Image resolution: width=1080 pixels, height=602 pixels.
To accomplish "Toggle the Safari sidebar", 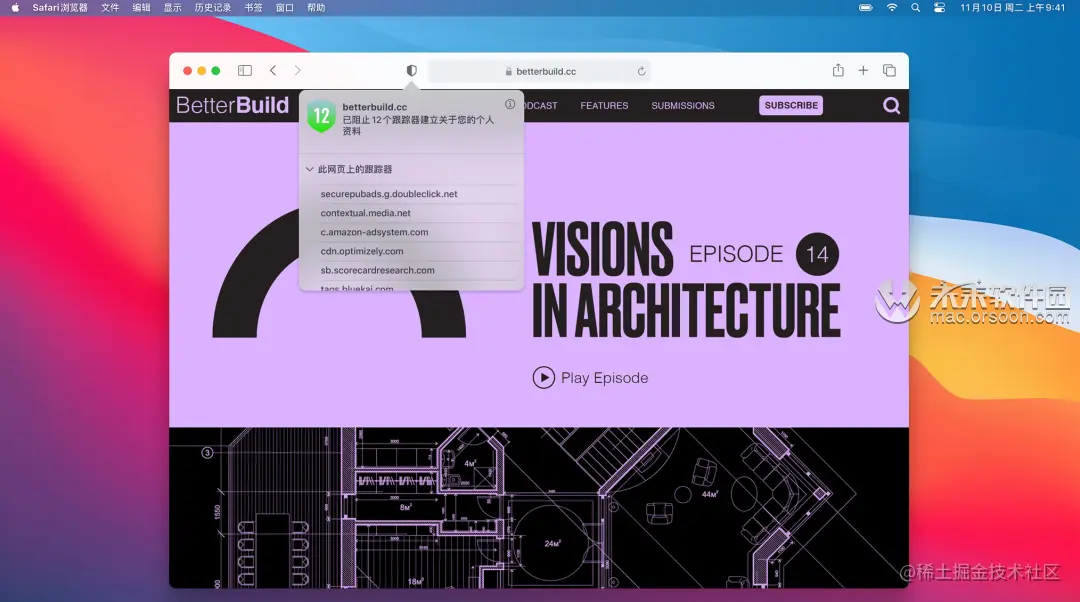I will [x=245, y=70].
